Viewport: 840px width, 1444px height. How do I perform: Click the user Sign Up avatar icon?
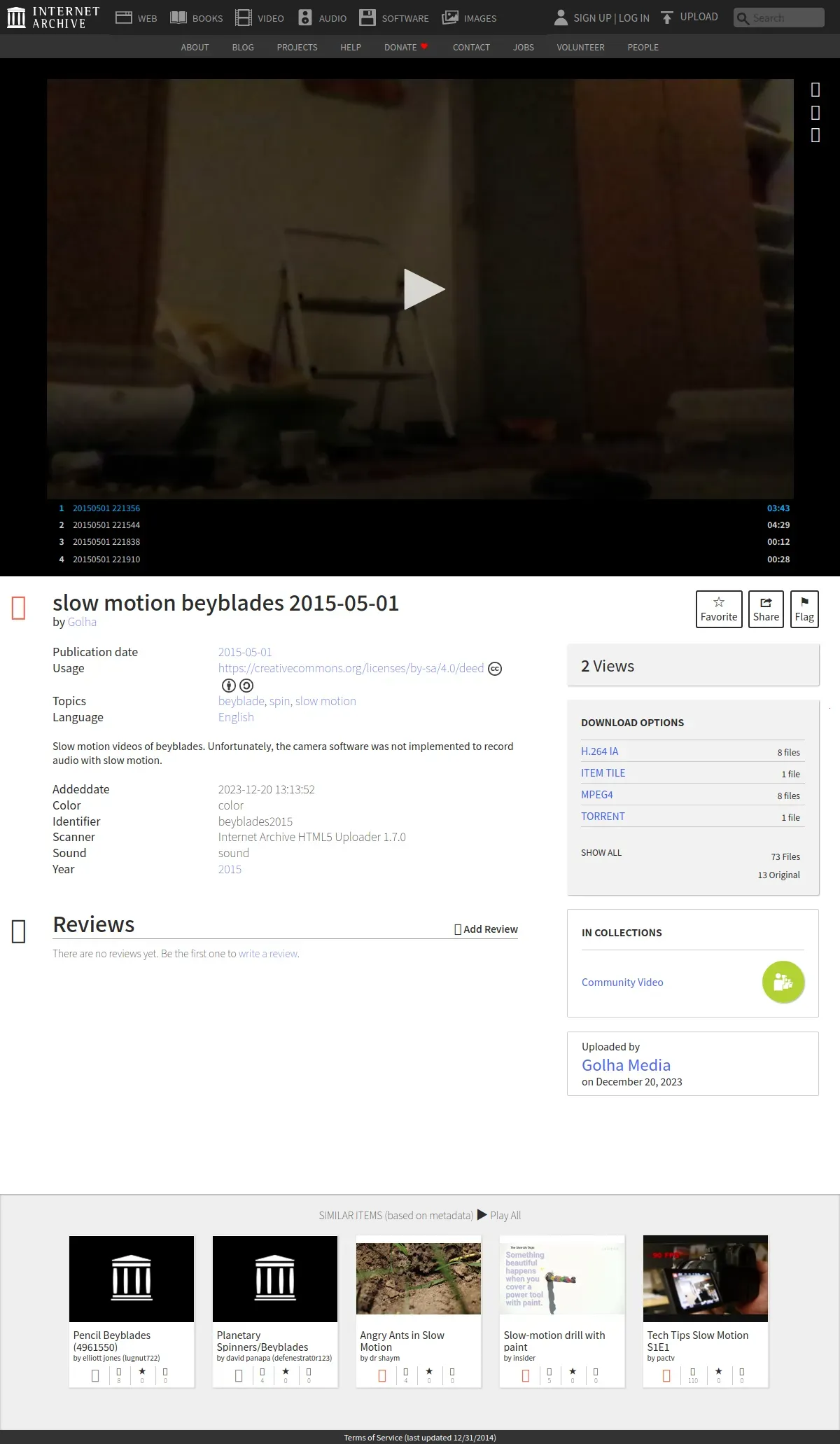tap(561, 18)
